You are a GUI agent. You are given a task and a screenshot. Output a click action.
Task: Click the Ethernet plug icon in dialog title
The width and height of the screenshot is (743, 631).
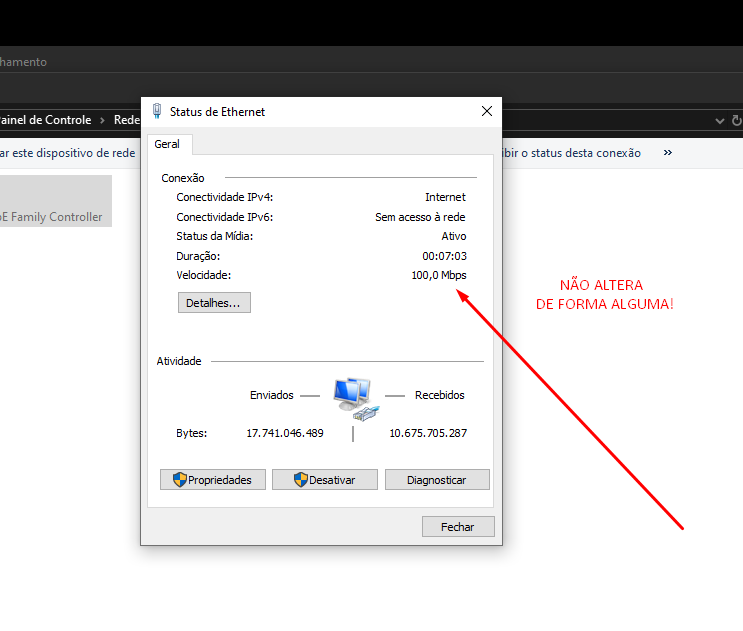(x=157, y=111)
